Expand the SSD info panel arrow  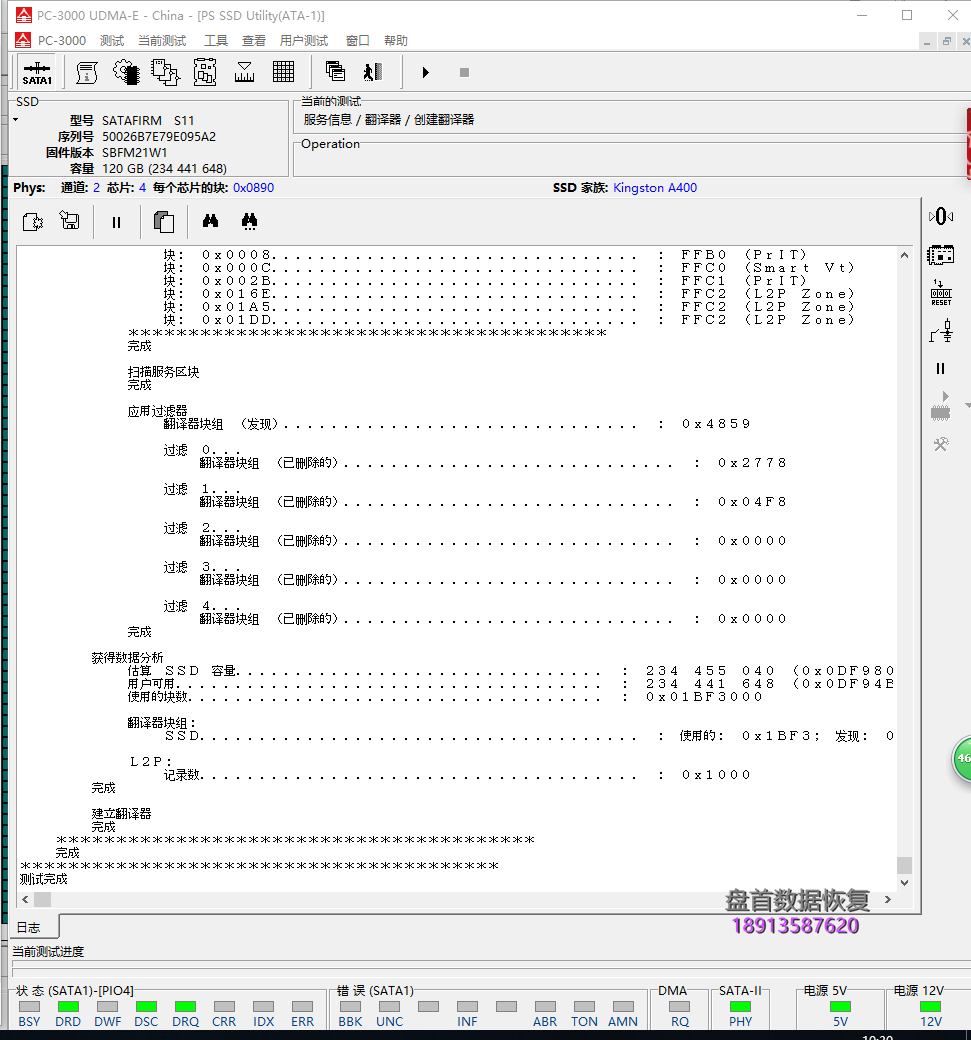coord(15,120)
